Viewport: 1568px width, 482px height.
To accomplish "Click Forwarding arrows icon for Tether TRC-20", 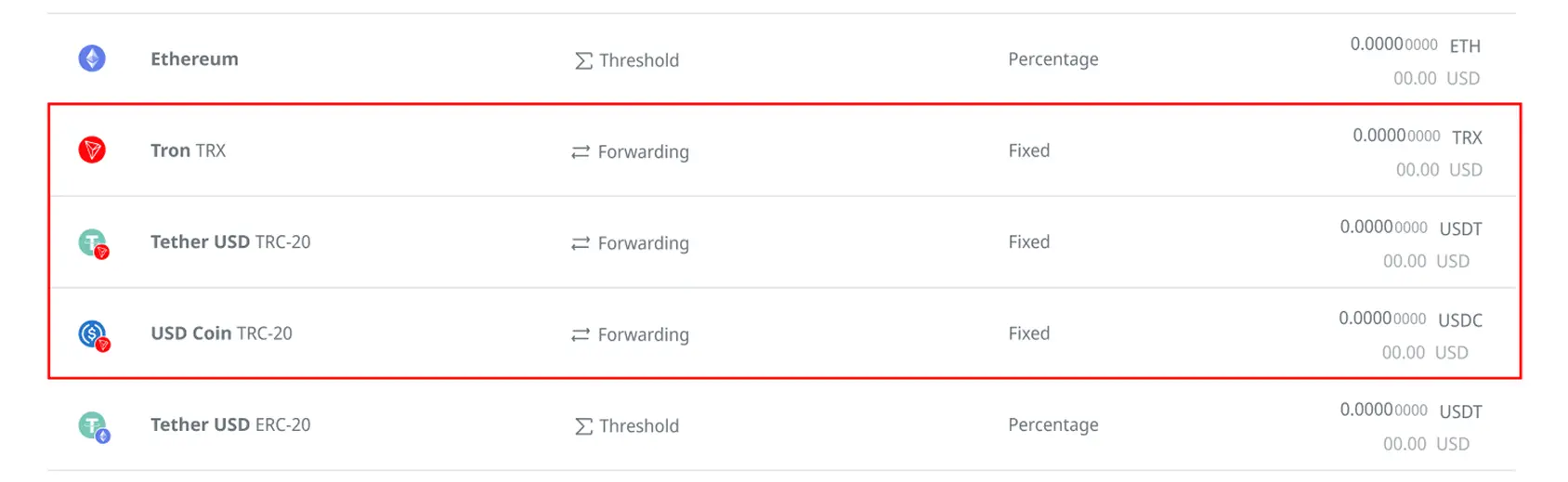I will click(x=581, y=243).
